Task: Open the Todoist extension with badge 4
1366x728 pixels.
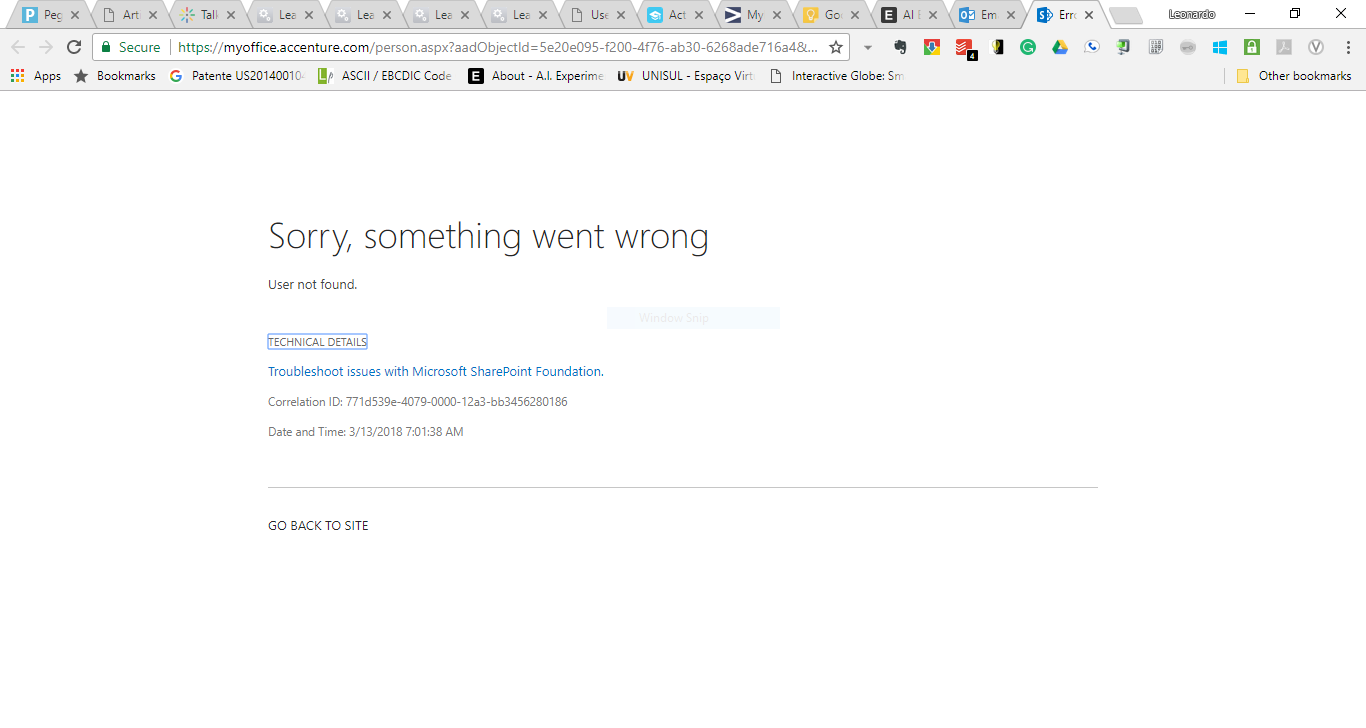Action: click(x=964, y=47)
